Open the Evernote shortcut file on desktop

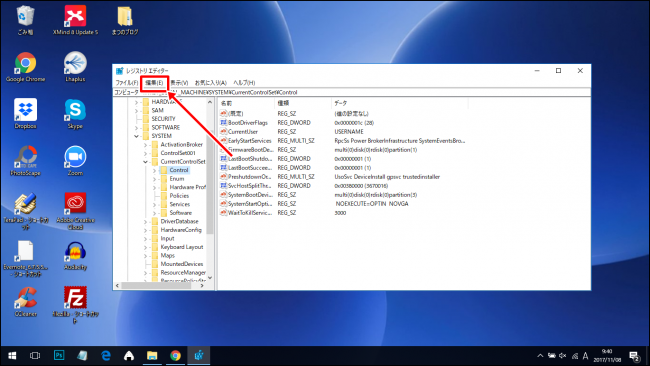(x=25, y=258)
